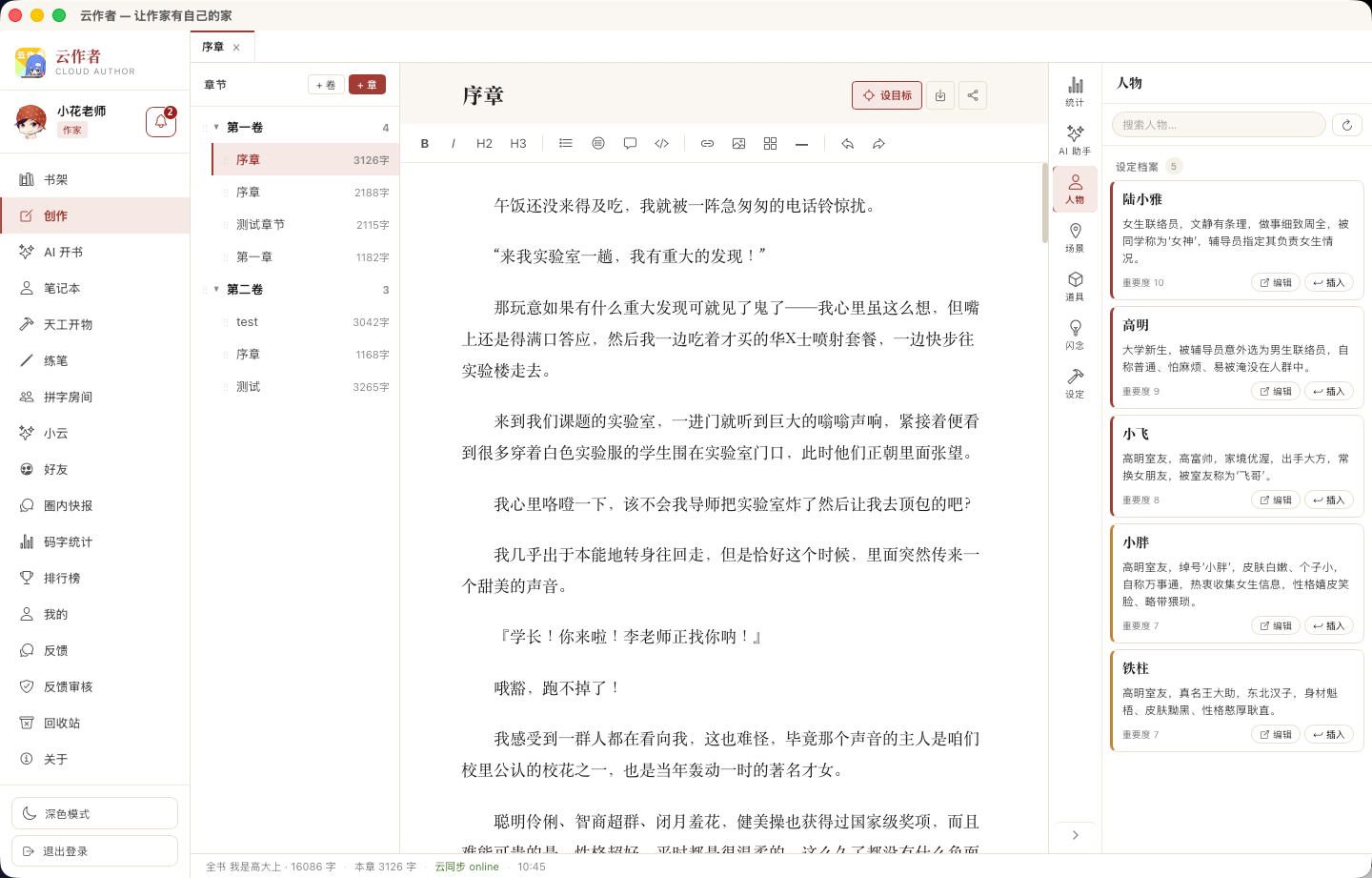The image size is (1372, 878).
Task: Redo the last edit
Action: tap(878, 144)
